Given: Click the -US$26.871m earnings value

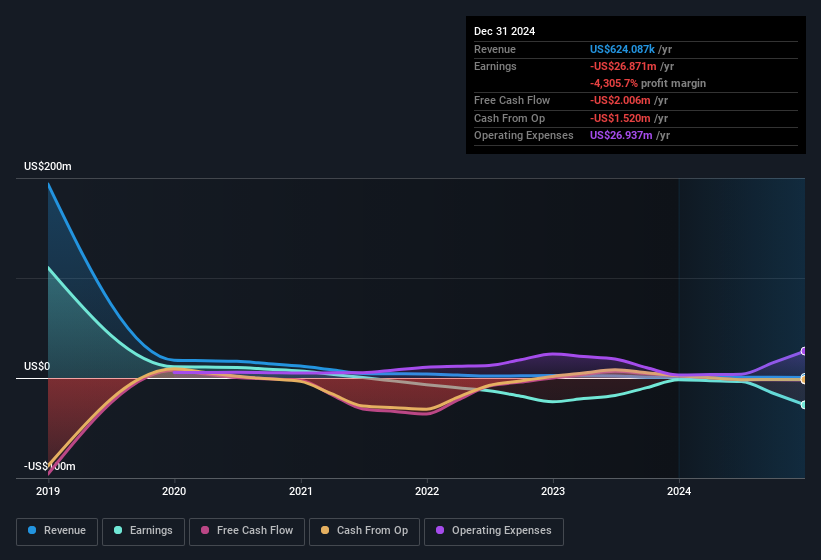Looking at the screenshot, I should click(x=623, y=66).
